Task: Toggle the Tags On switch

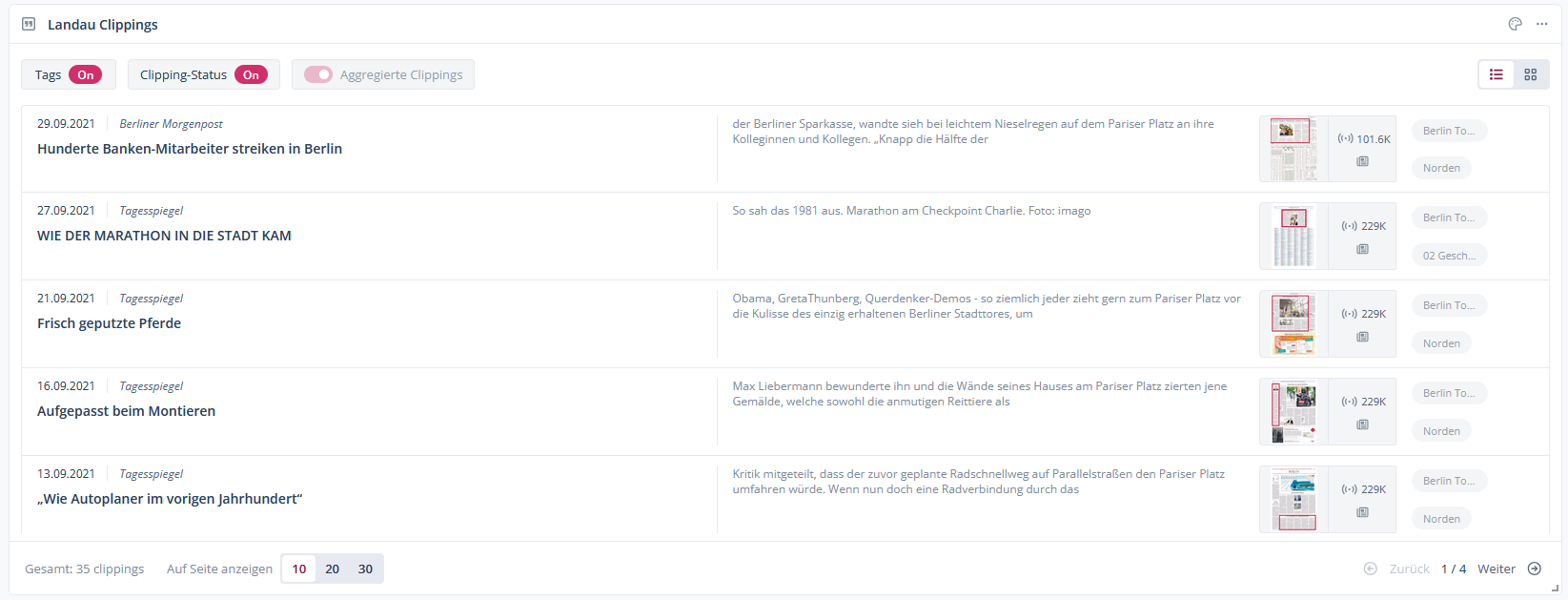Action: coord(85,74)
